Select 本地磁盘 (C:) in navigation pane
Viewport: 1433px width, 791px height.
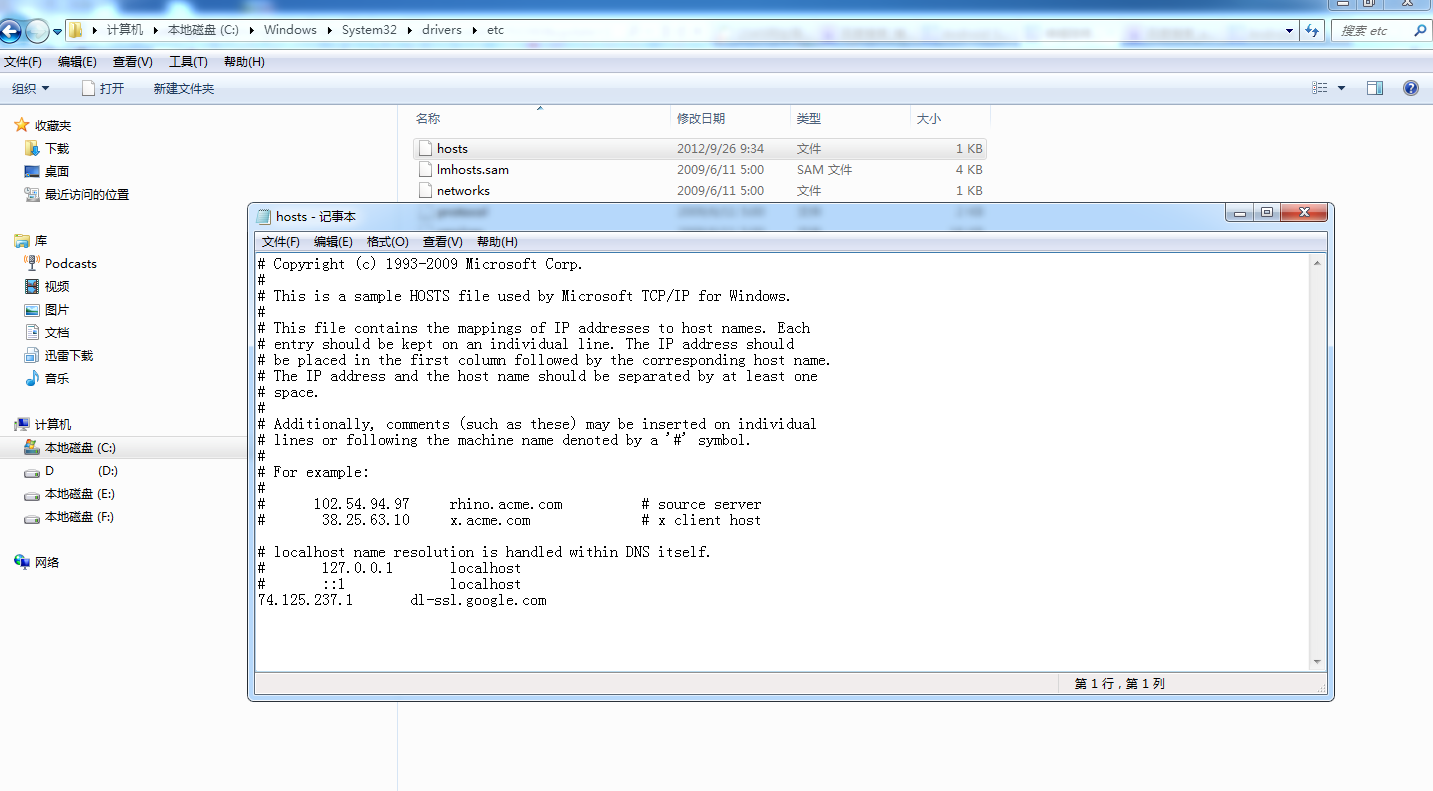tap(80, 448)
